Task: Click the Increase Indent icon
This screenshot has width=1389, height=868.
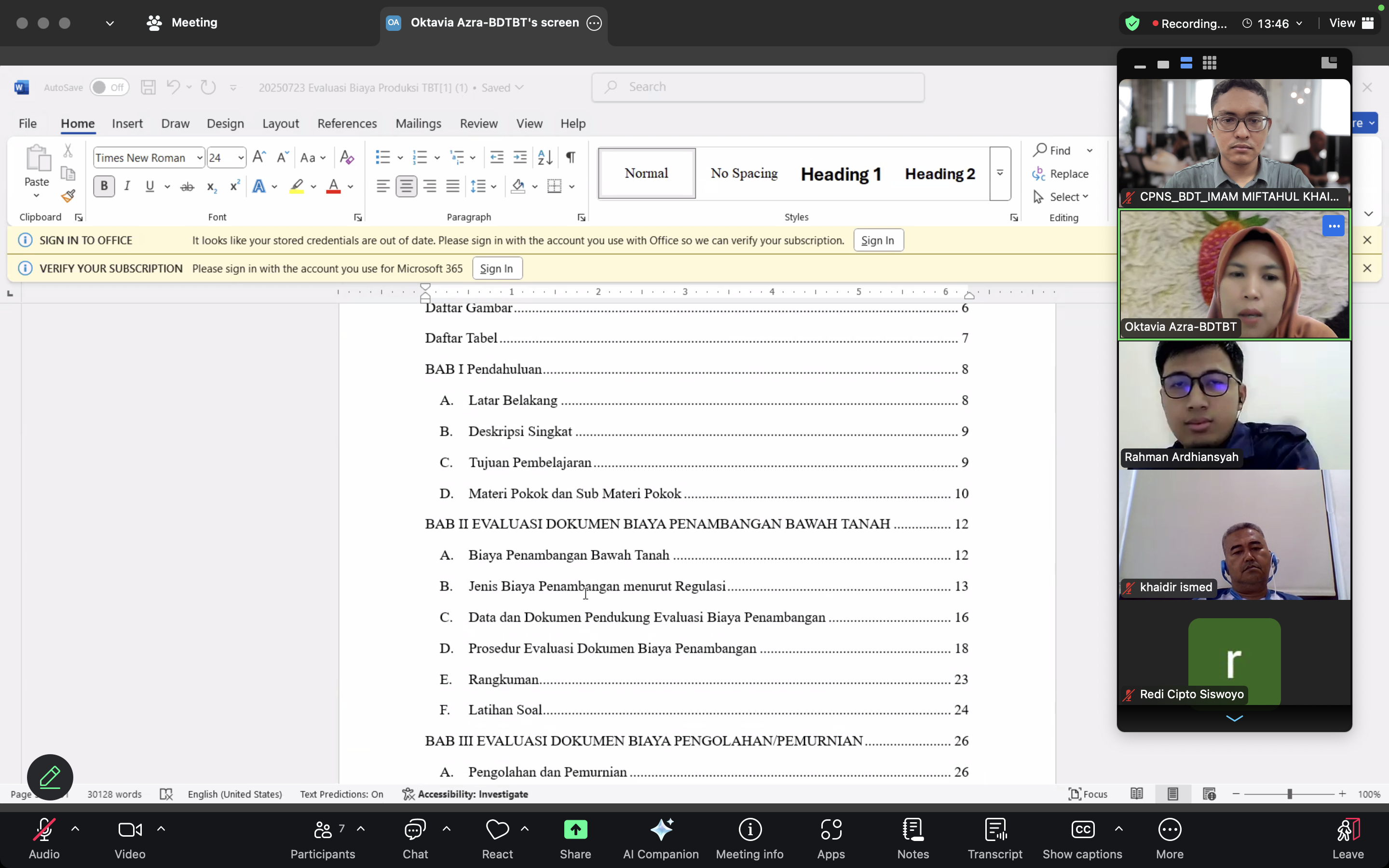Action: [520, 157]
